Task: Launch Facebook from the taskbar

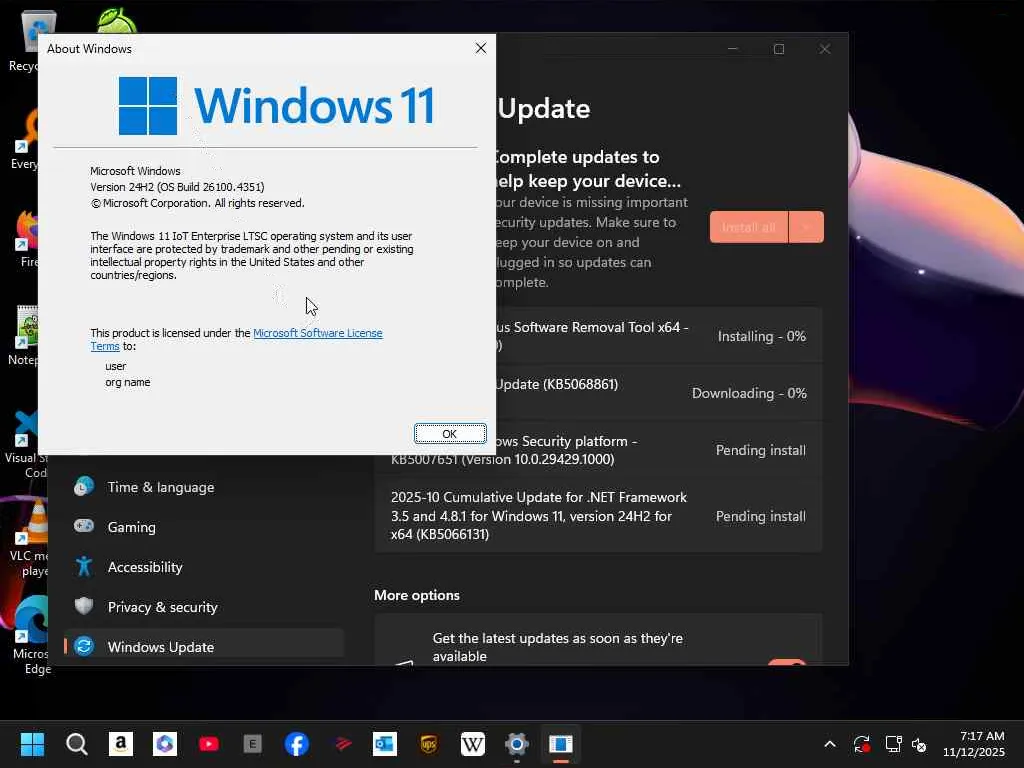Action: click(x=296, y=744)
